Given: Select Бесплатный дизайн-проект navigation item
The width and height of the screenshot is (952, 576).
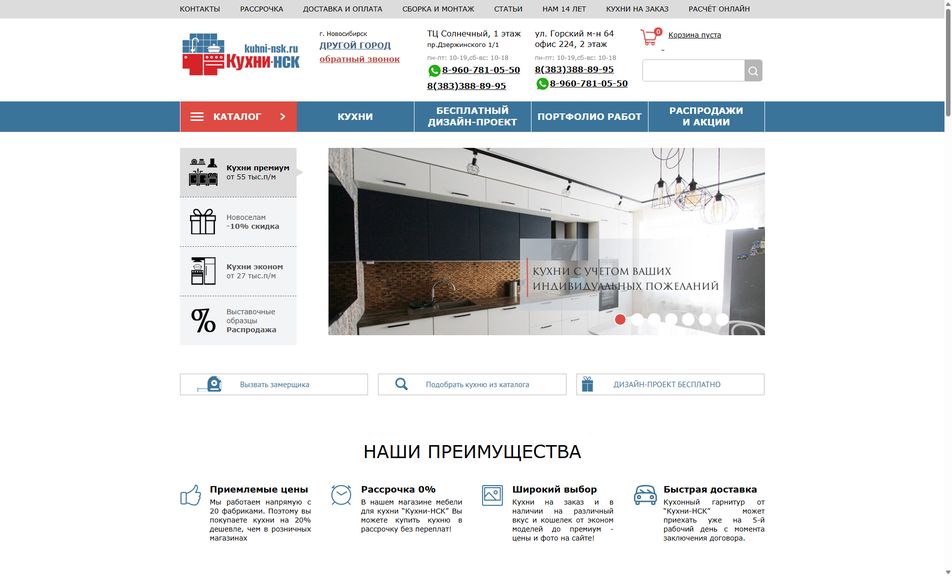Looking at the screenshot, I should tap(472, 117).
